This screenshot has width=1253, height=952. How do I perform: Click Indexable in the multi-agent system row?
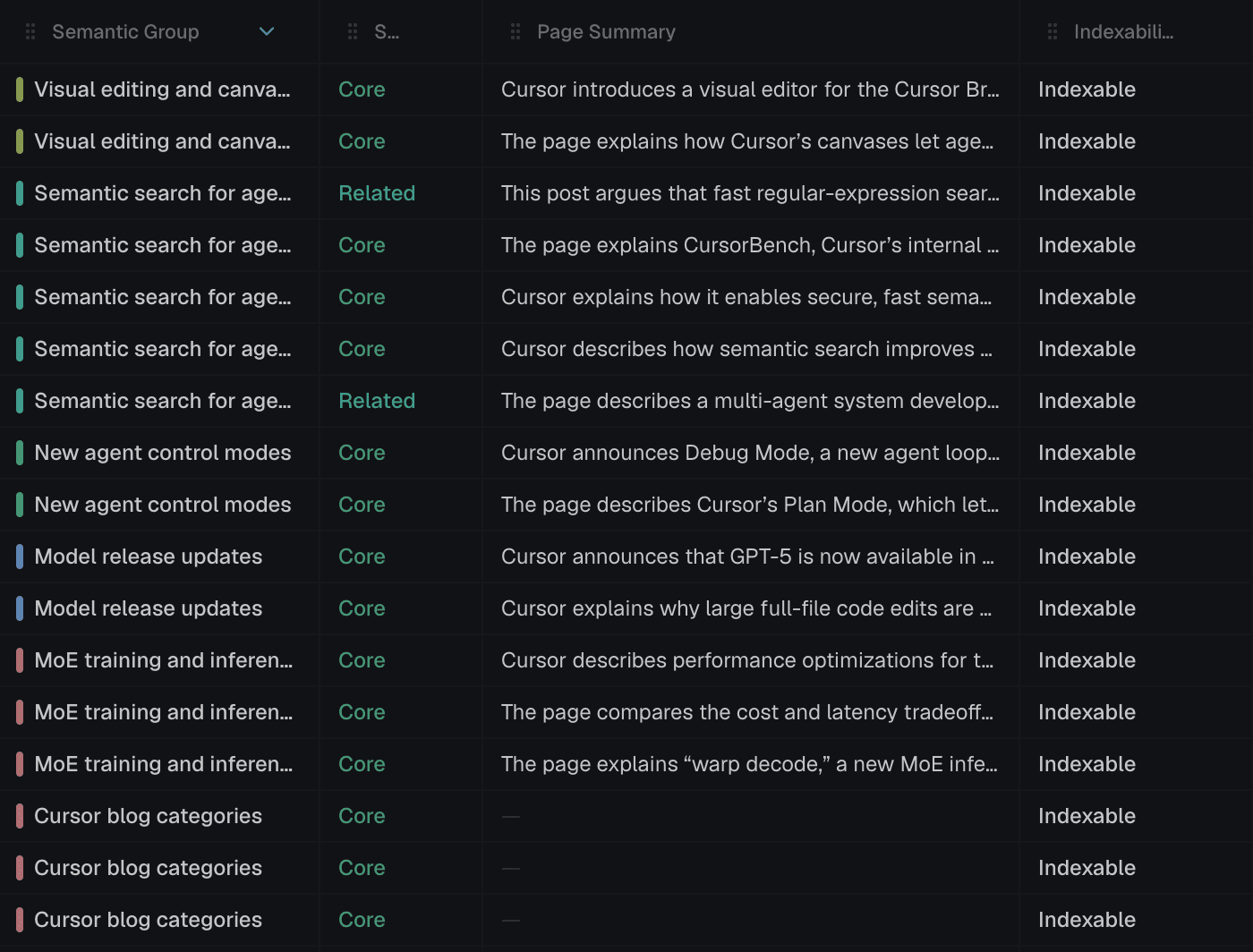click(x=1087, y=401)
